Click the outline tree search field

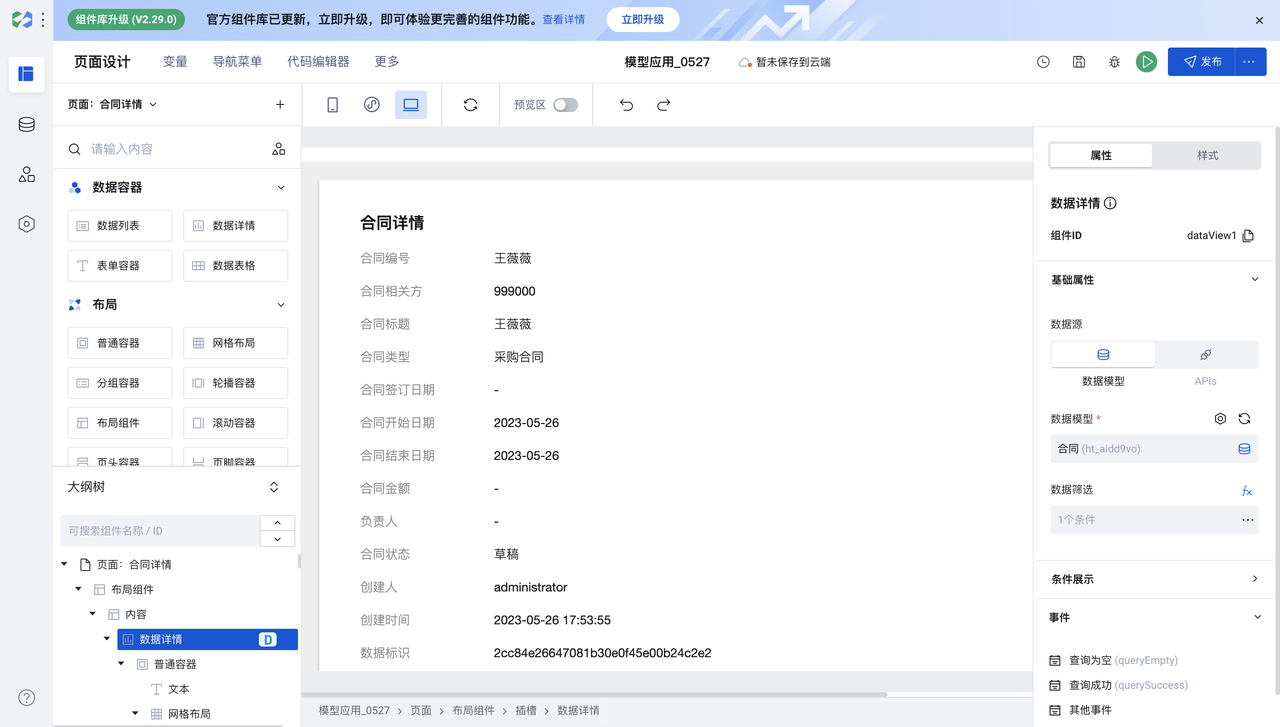[160, 531]
